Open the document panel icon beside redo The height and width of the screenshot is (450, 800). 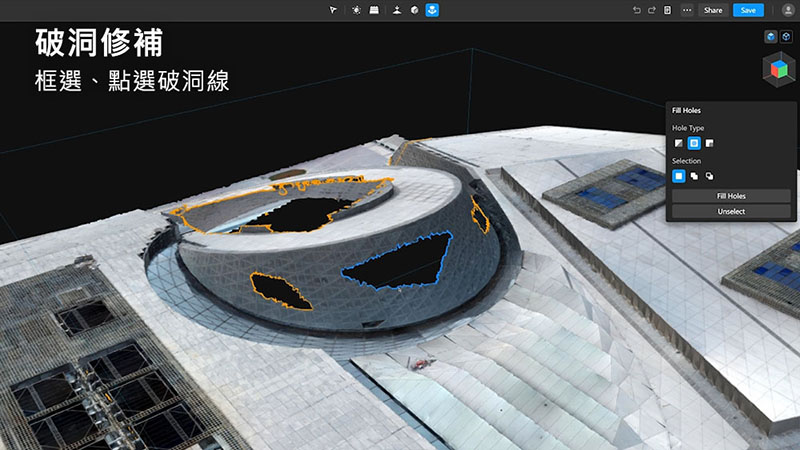(x=667, y=10)
